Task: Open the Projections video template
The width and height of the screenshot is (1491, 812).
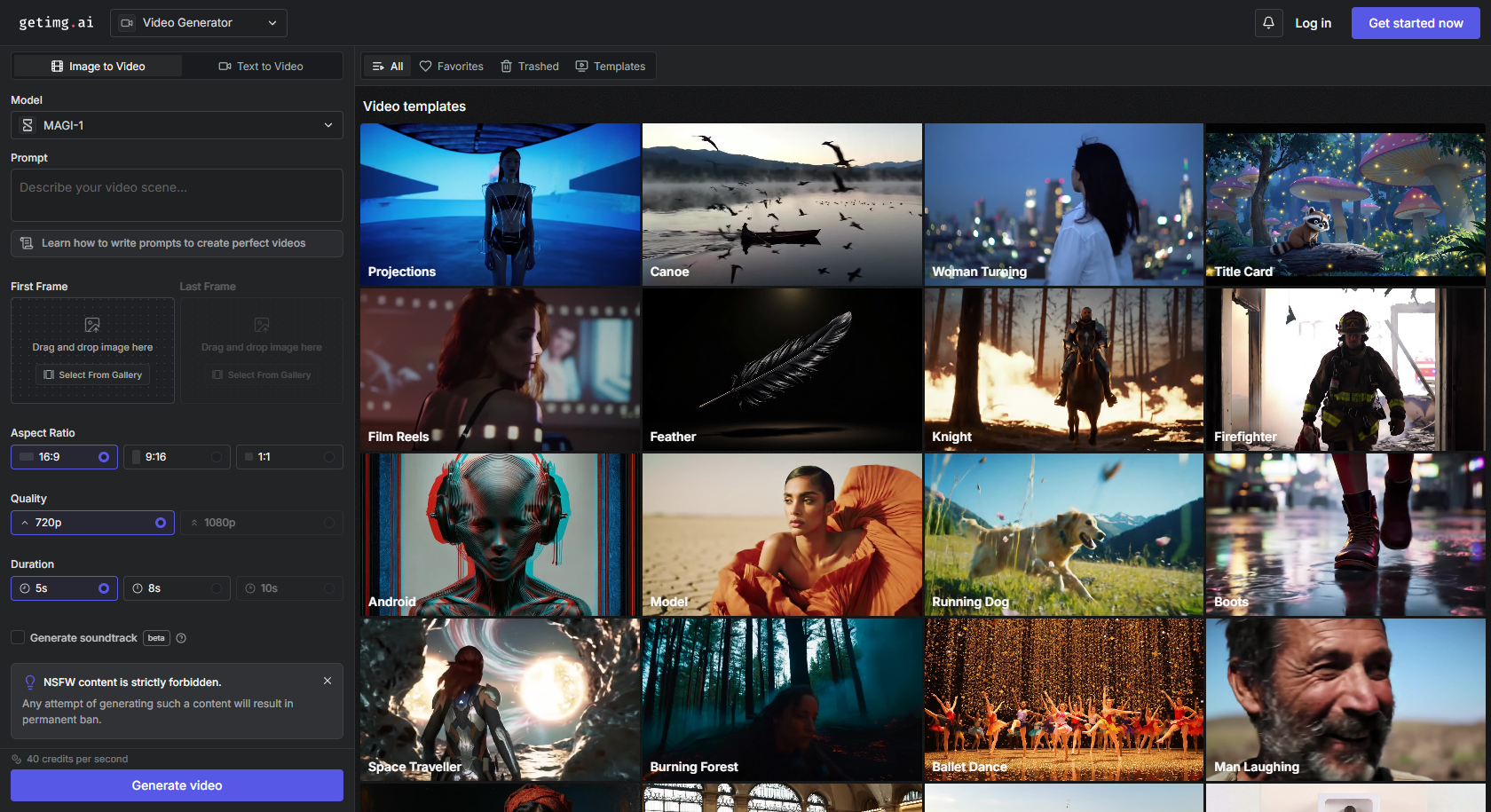Action: pos(500,204)
